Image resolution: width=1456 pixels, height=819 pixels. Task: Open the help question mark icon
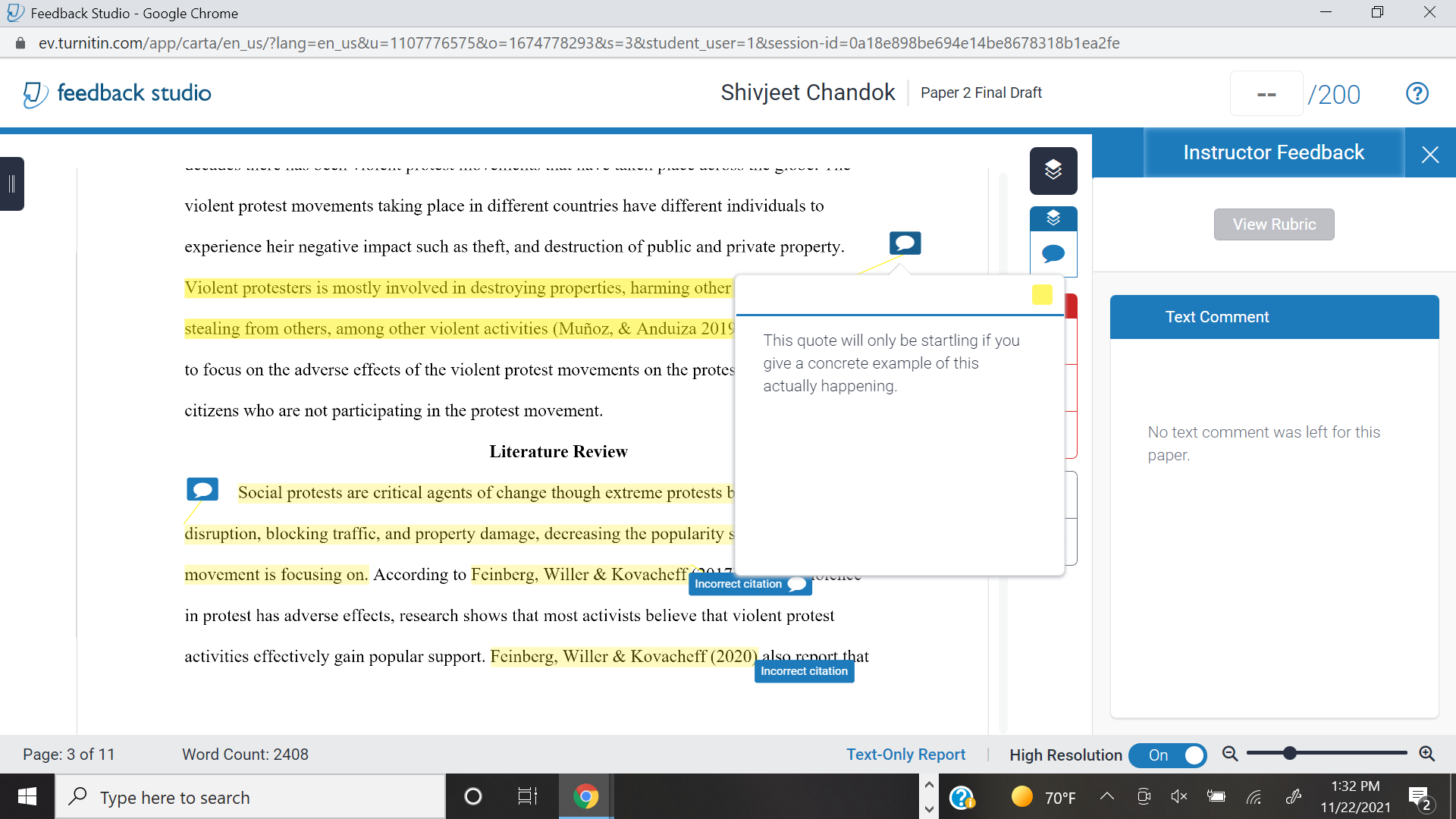click(x=1417, y=93)
